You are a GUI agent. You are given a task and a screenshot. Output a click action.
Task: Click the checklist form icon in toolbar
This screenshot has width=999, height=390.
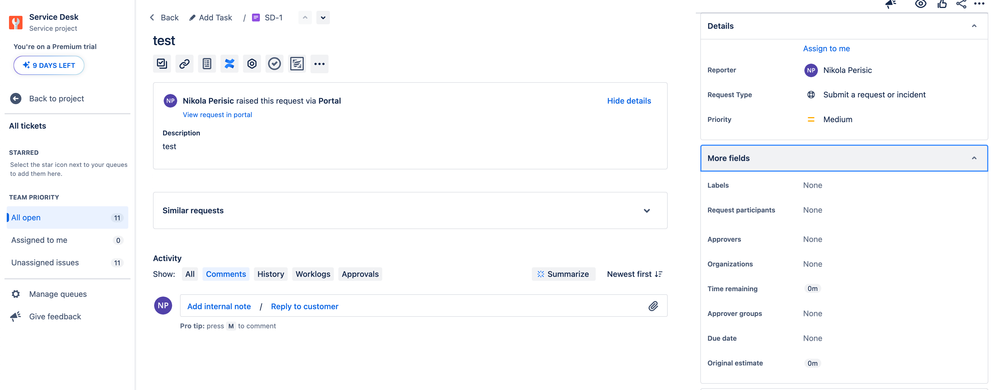coord(296,64)
